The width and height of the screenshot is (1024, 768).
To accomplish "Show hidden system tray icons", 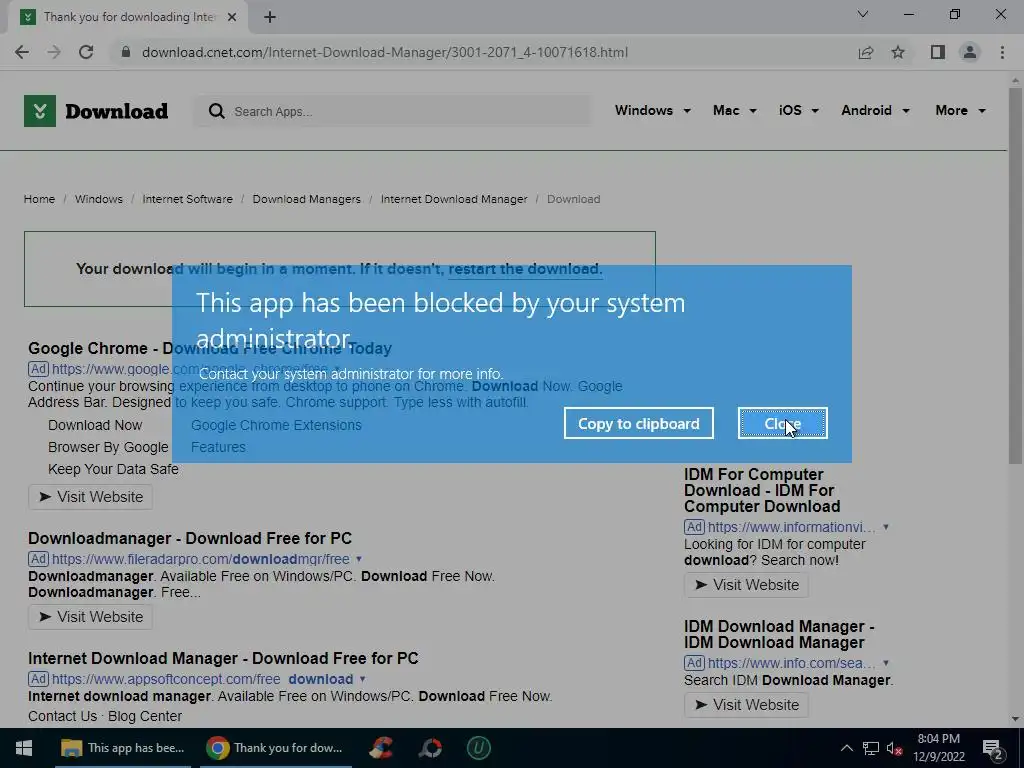I will coord(846,748).
